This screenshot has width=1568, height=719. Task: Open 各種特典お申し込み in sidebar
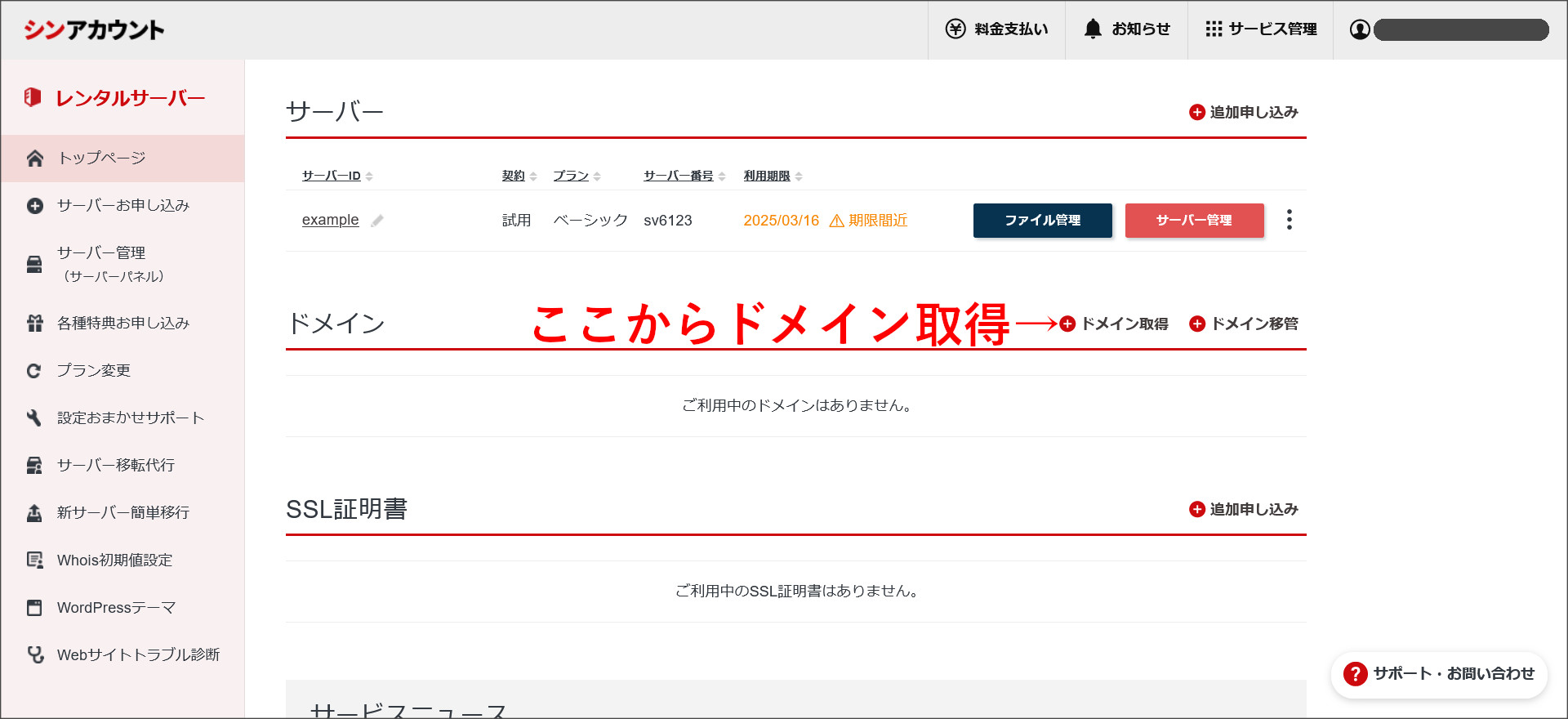coord(122,324)
